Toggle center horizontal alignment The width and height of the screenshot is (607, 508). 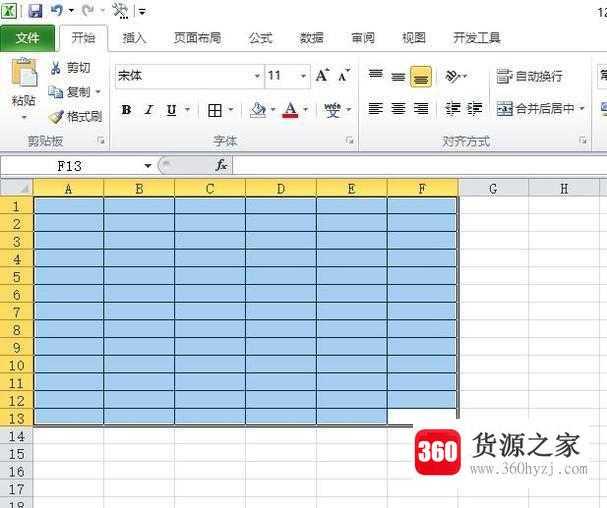click(x=398, y=108)
